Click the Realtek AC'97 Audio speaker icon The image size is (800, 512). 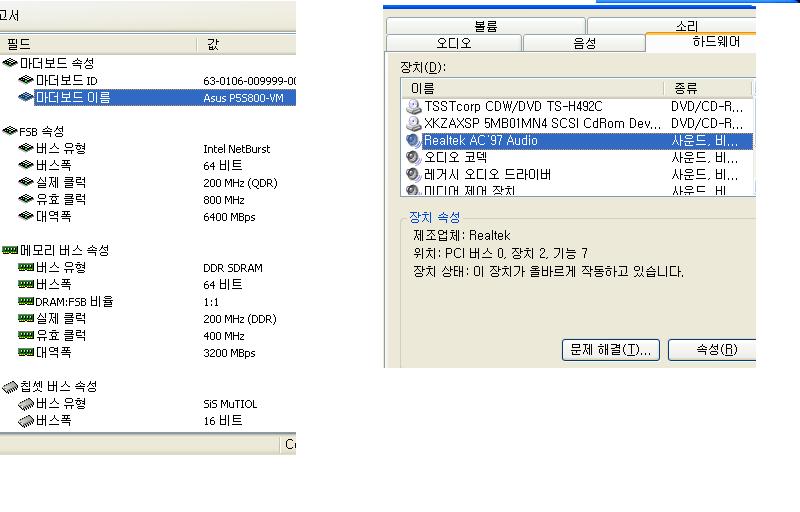(413, 140)
